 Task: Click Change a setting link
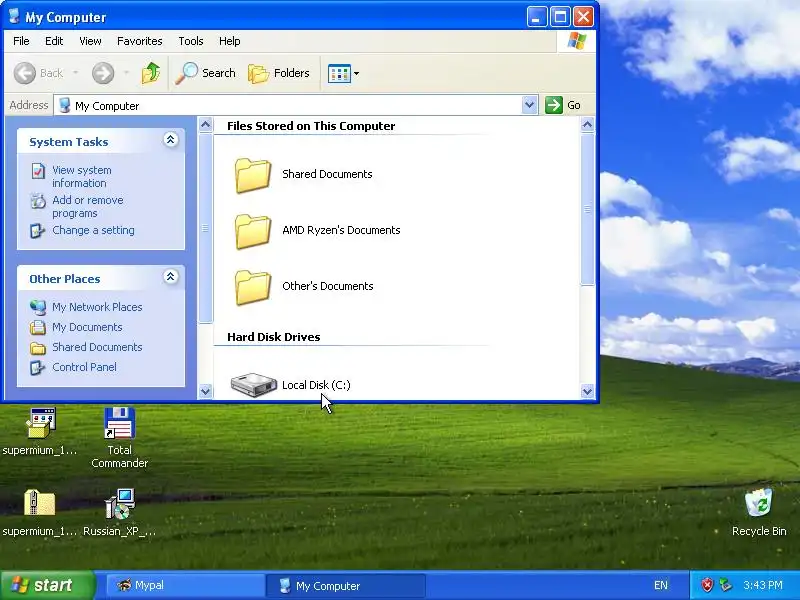[x=93, y=230]
